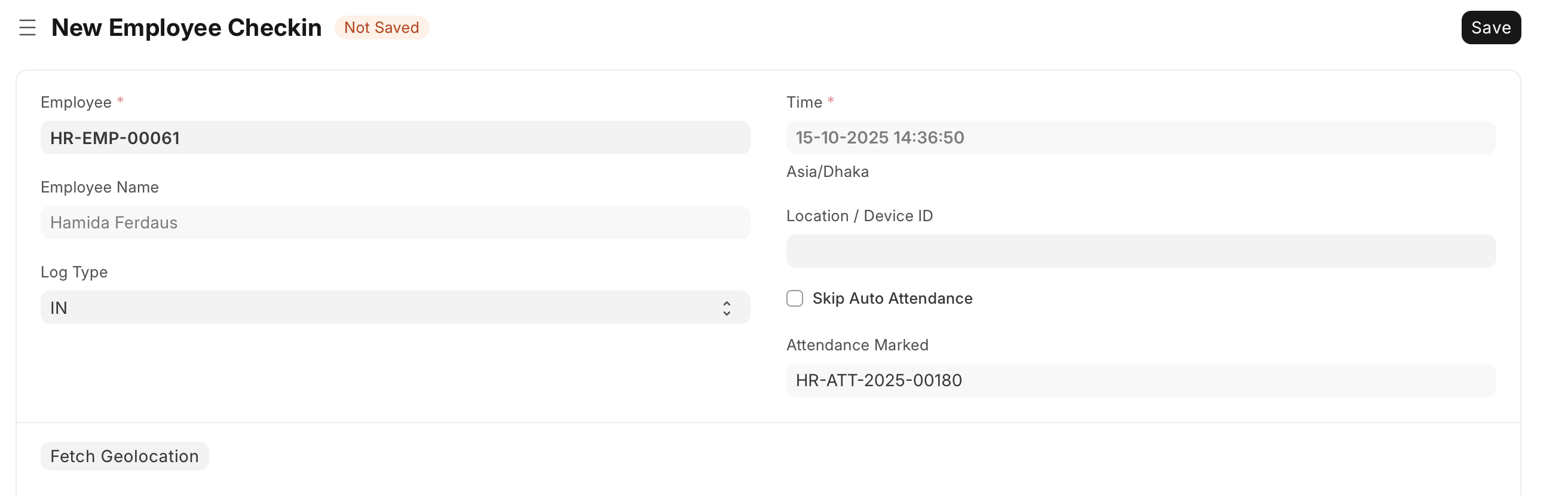The image size is (1568, 495).
Task: Click the Employee field with HR-EMP-00061
Action: click(x=394, y=138)
